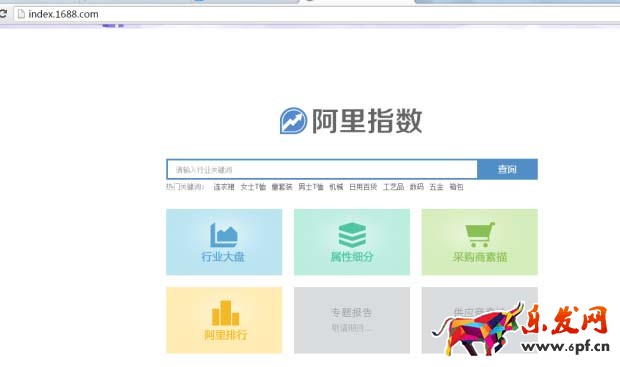Select hot keyword 五金
Image resolution: width=620 pixels, height=367 pixels.
click(x=437, y=187)
